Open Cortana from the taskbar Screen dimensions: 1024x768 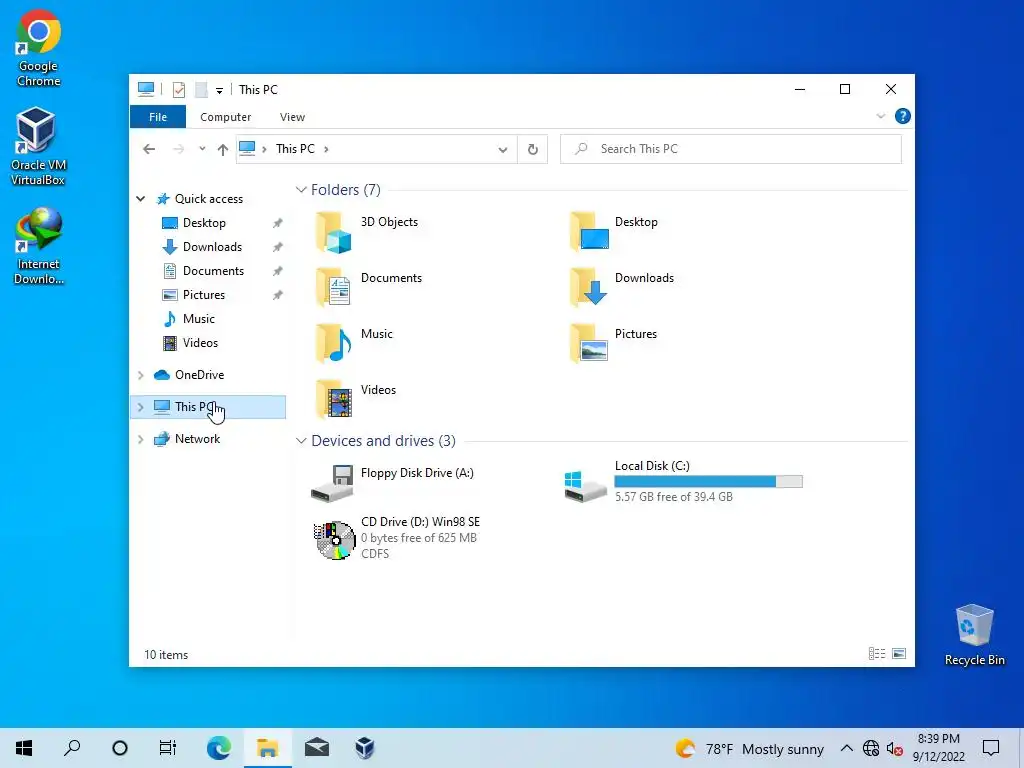pos(120,748)
